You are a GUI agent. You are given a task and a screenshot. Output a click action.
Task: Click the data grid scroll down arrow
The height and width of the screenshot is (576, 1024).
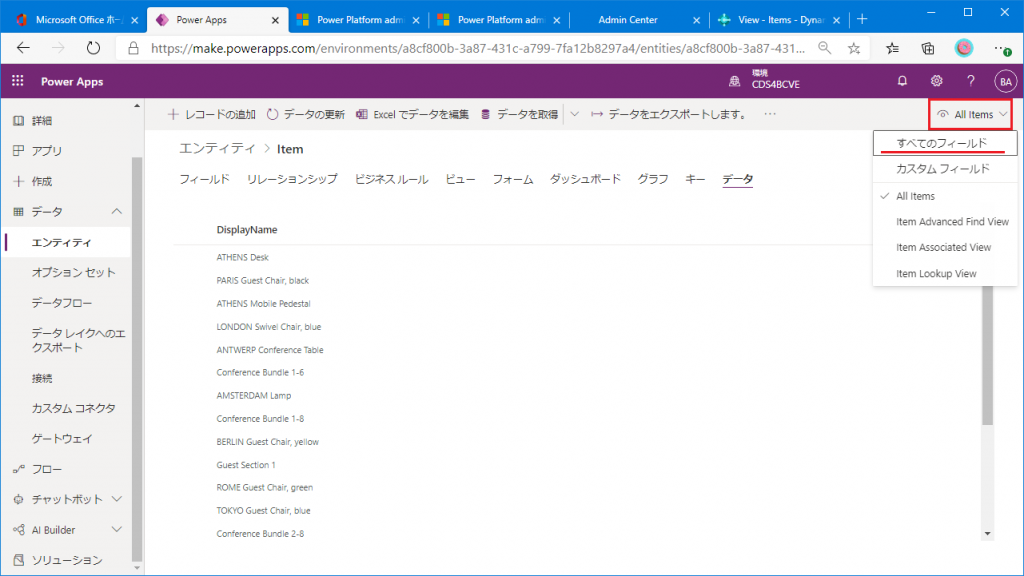[x=987, y=534]
